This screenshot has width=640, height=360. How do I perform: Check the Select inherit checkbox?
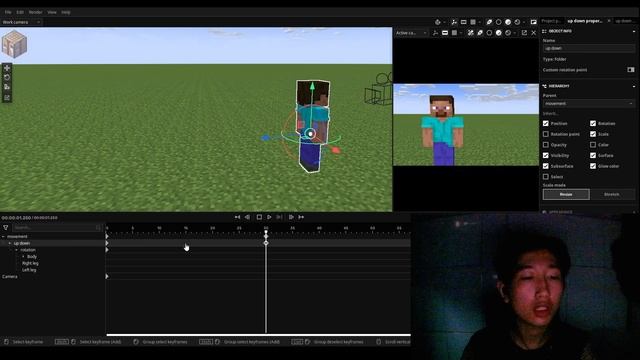[546, 177]
